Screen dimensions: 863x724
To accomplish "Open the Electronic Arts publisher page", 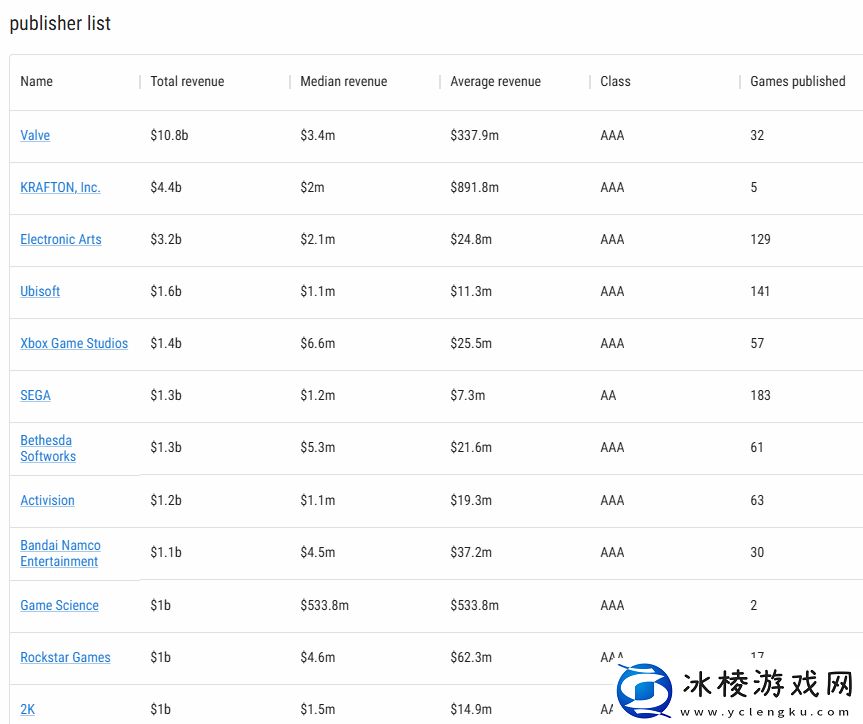I will pyautogui.click(x=60, y=239).
